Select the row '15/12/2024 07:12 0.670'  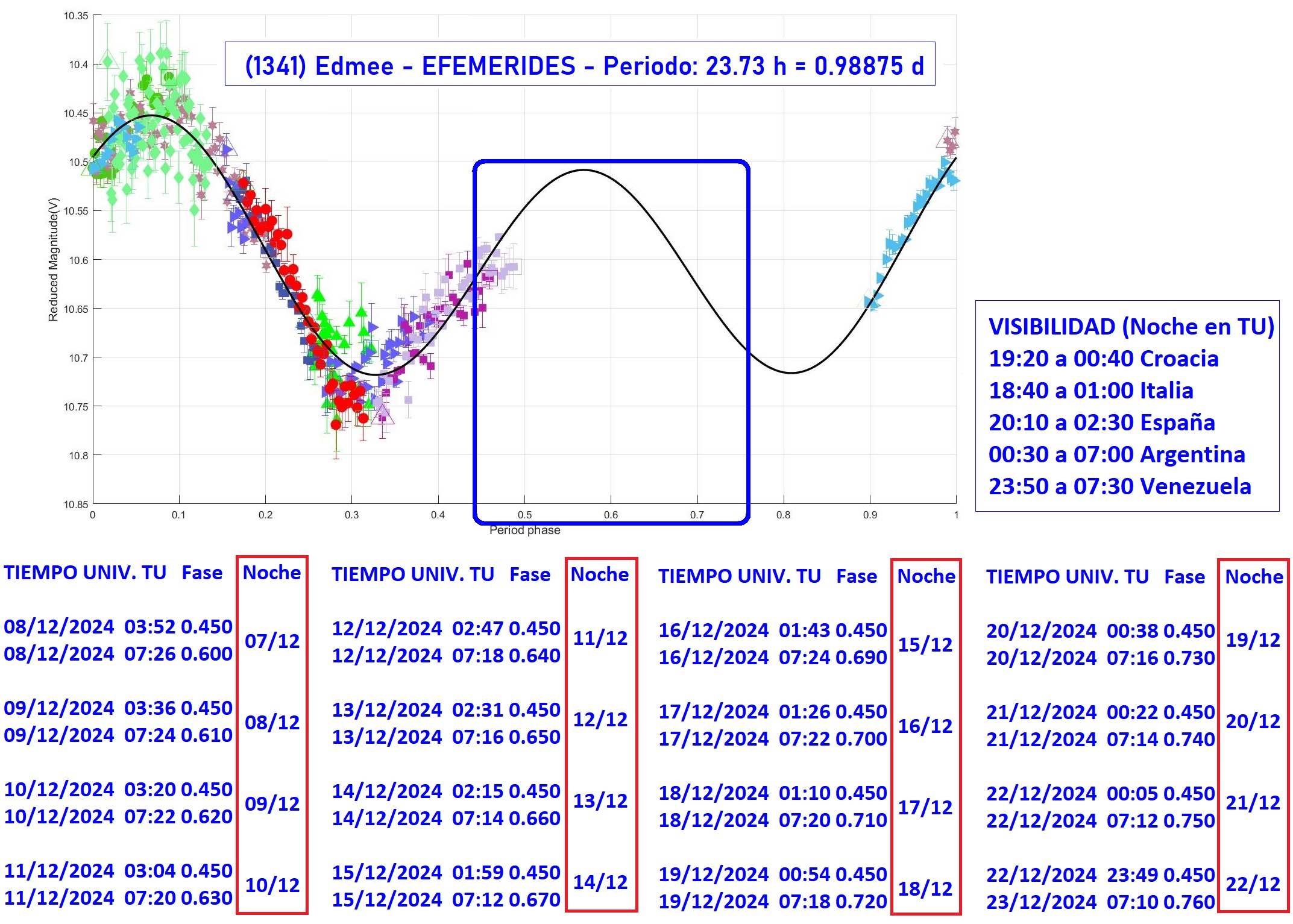click(446, 900)
